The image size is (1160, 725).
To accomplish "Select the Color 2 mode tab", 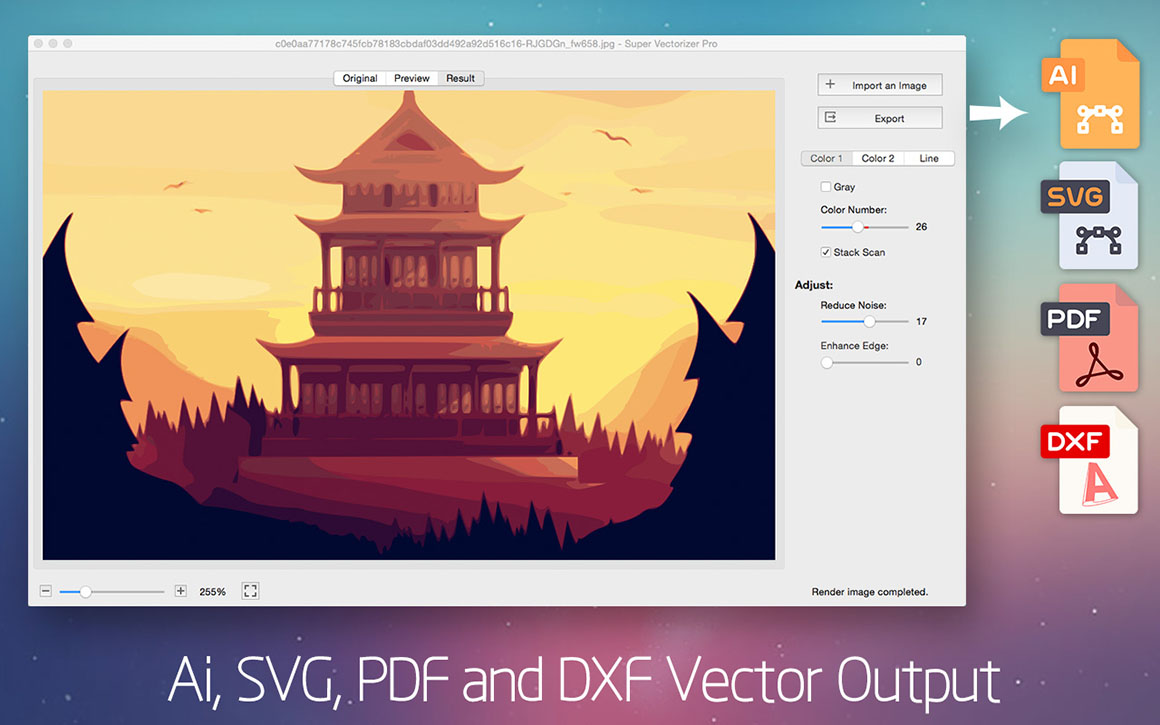I will point(878,158).
